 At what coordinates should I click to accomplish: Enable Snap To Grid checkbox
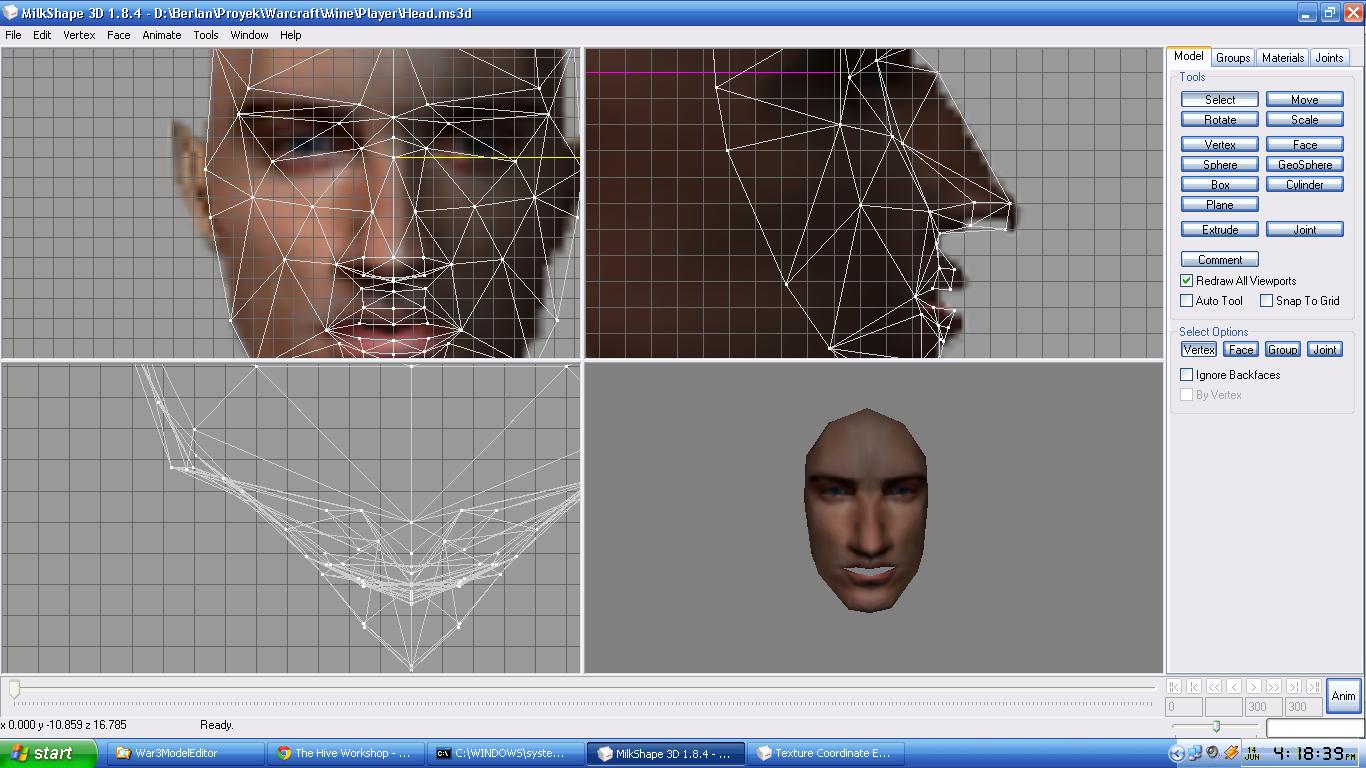(x=1266, y=301)
